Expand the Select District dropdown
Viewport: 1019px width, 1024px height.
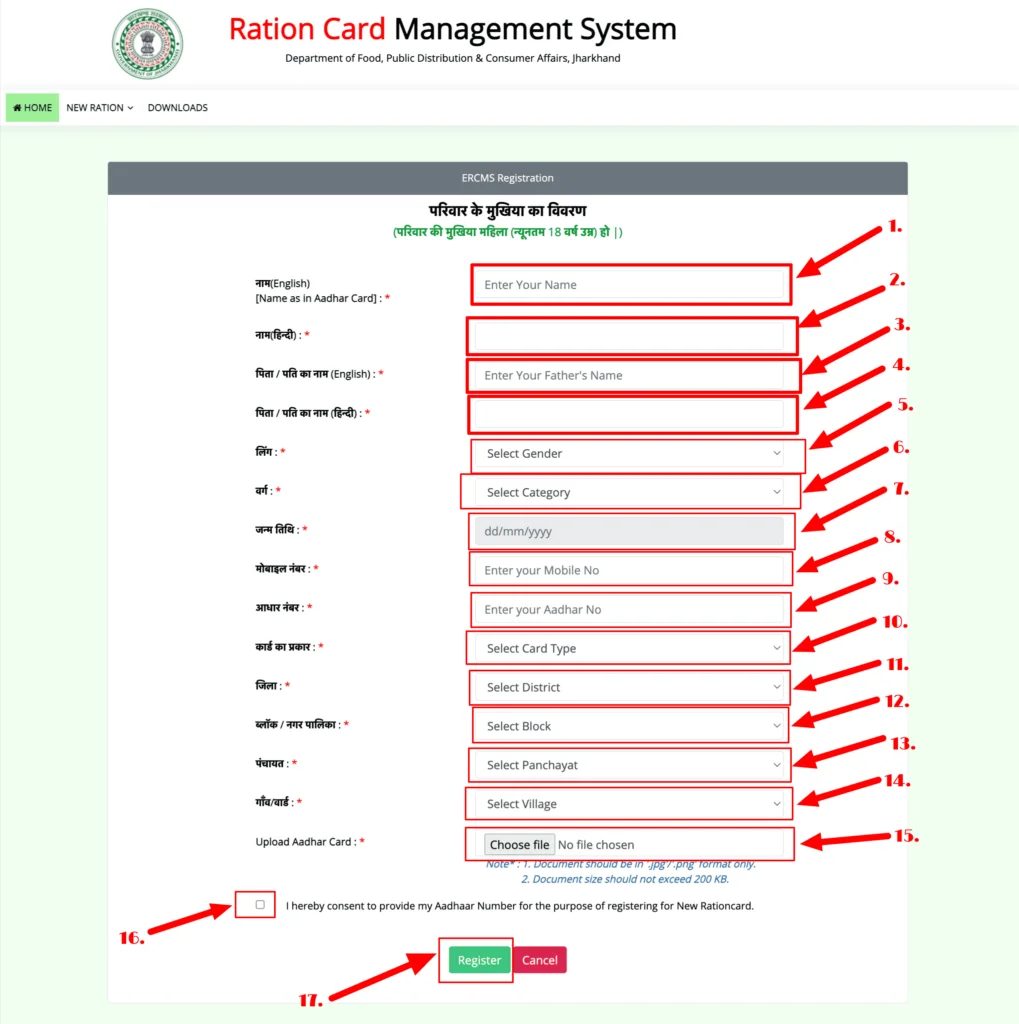632,688
